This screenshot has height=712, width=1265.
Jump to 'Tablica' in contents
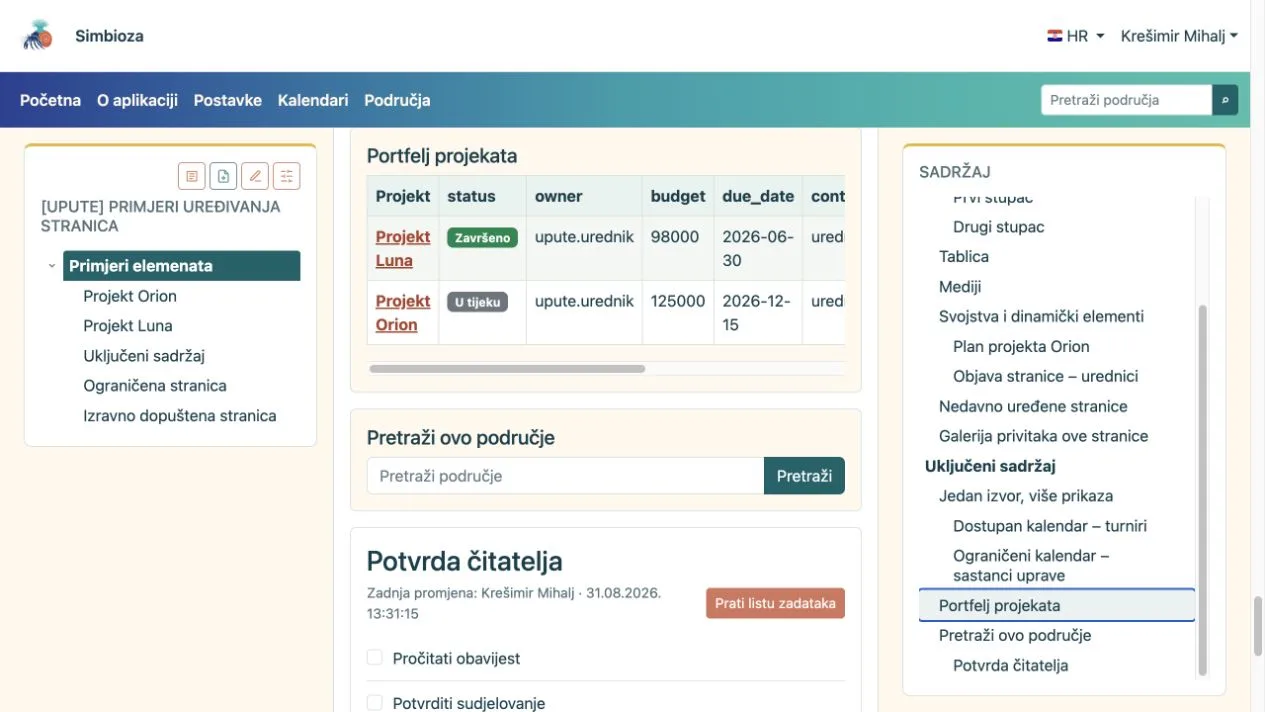[964, 257]
